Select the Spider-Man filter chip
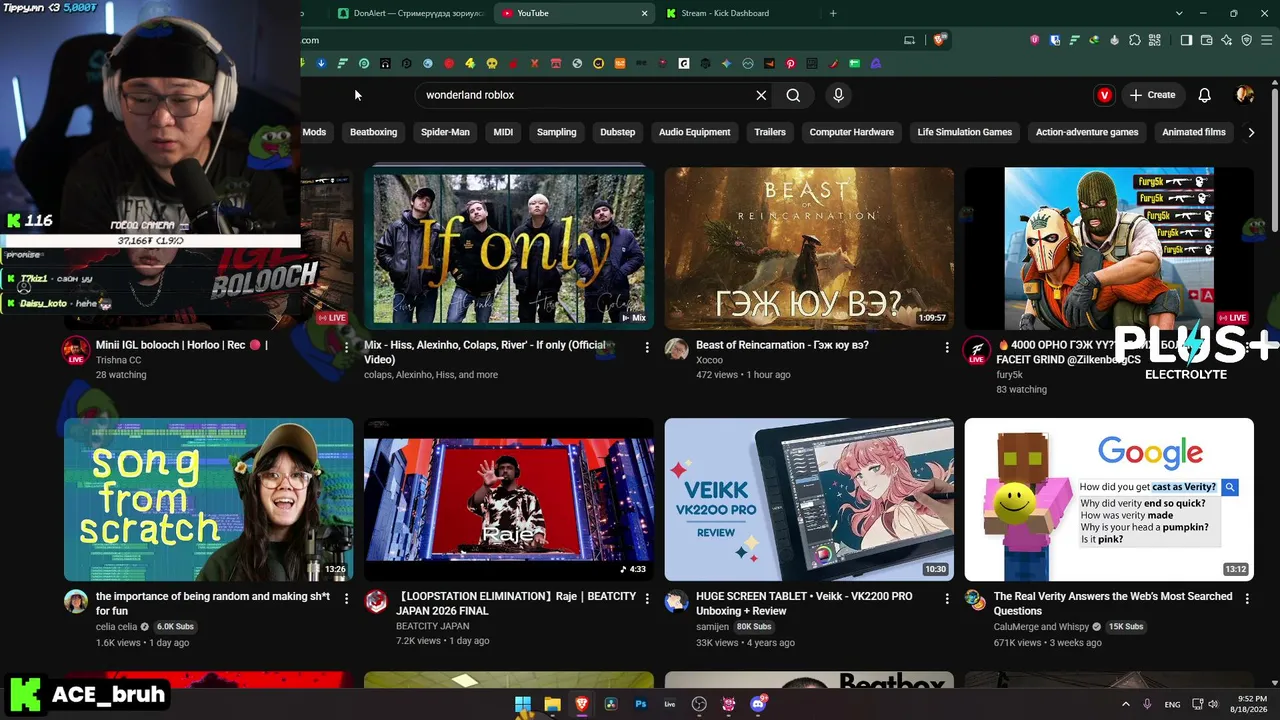The height and width of the screenshot is (720, 1280). tap(445, 132)
